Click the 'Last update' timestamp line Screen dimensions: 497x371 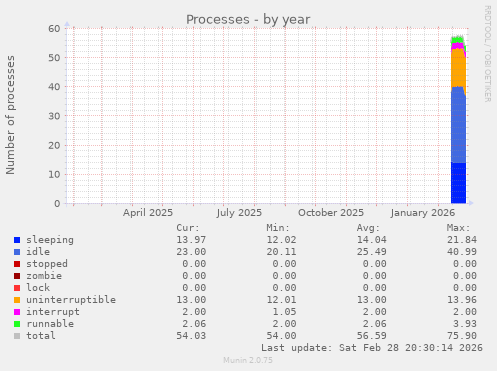(x=372, y=348)
